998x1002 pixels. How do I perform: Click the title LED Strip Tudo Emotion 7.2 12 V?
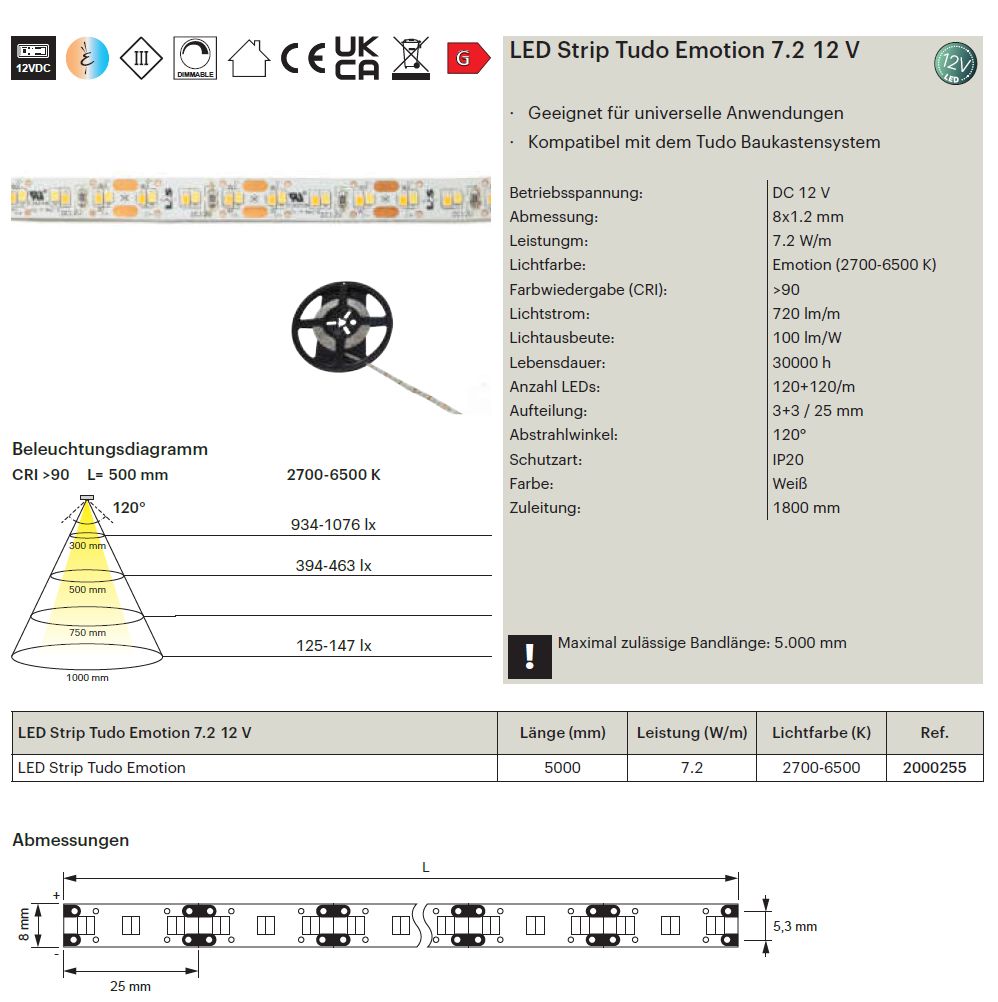click(x=684, y=50)
